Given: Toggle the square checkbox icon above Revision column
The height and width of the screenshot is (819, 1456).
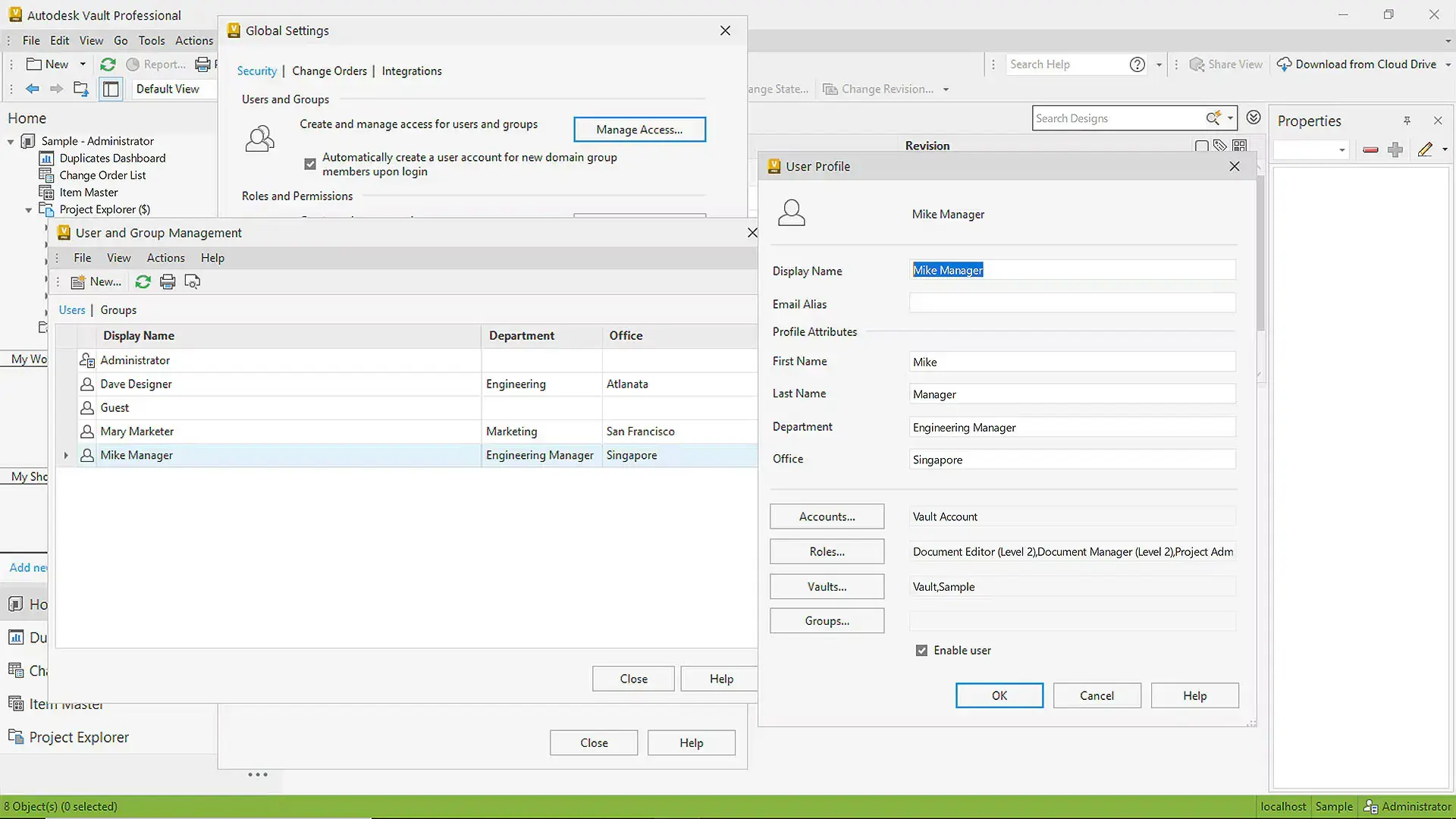Looking at the screenshot, I should coord(1201,146).
